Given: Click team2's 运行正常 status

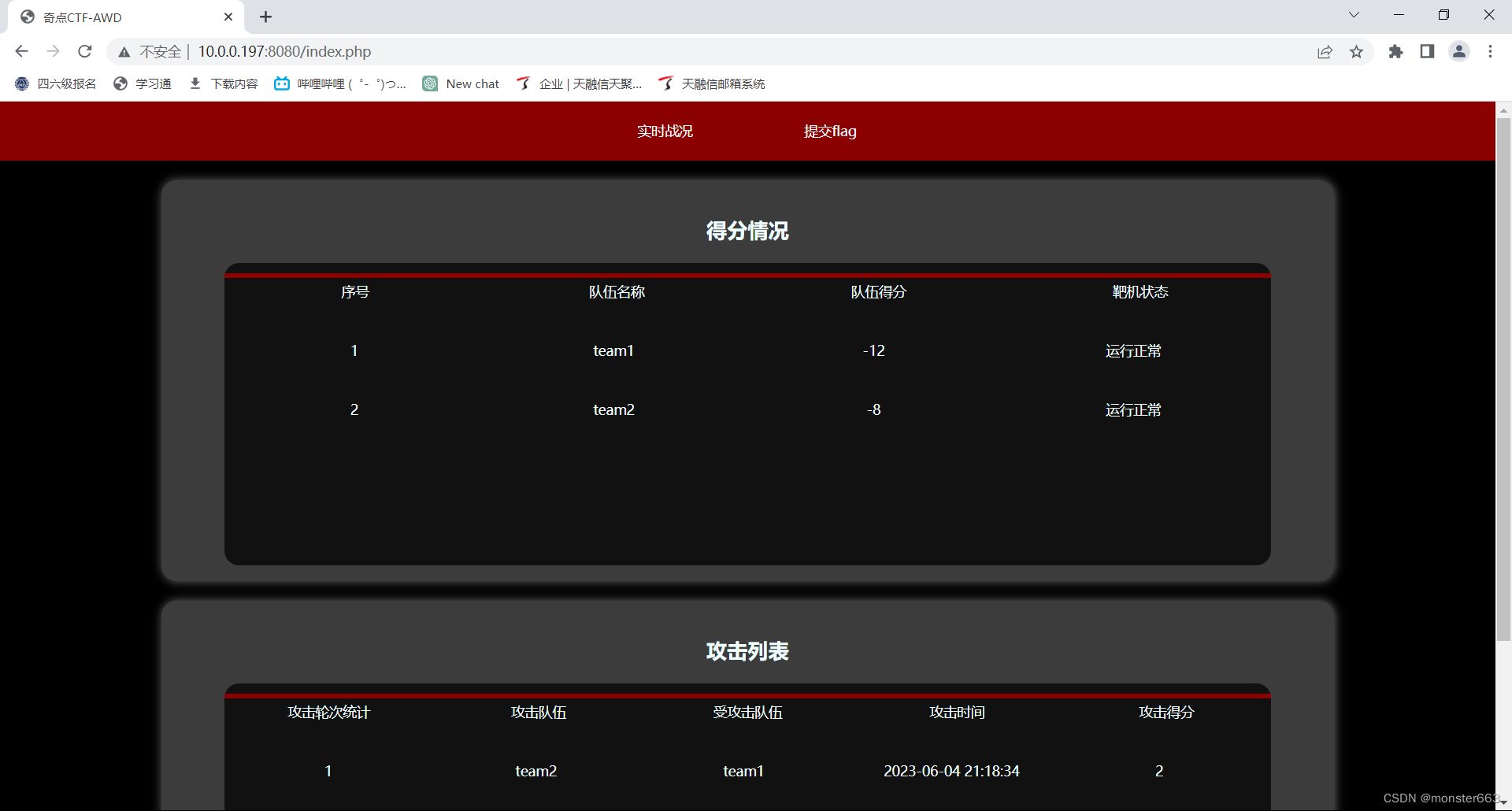Looking at the screenshot, I should pos(1133,410).
